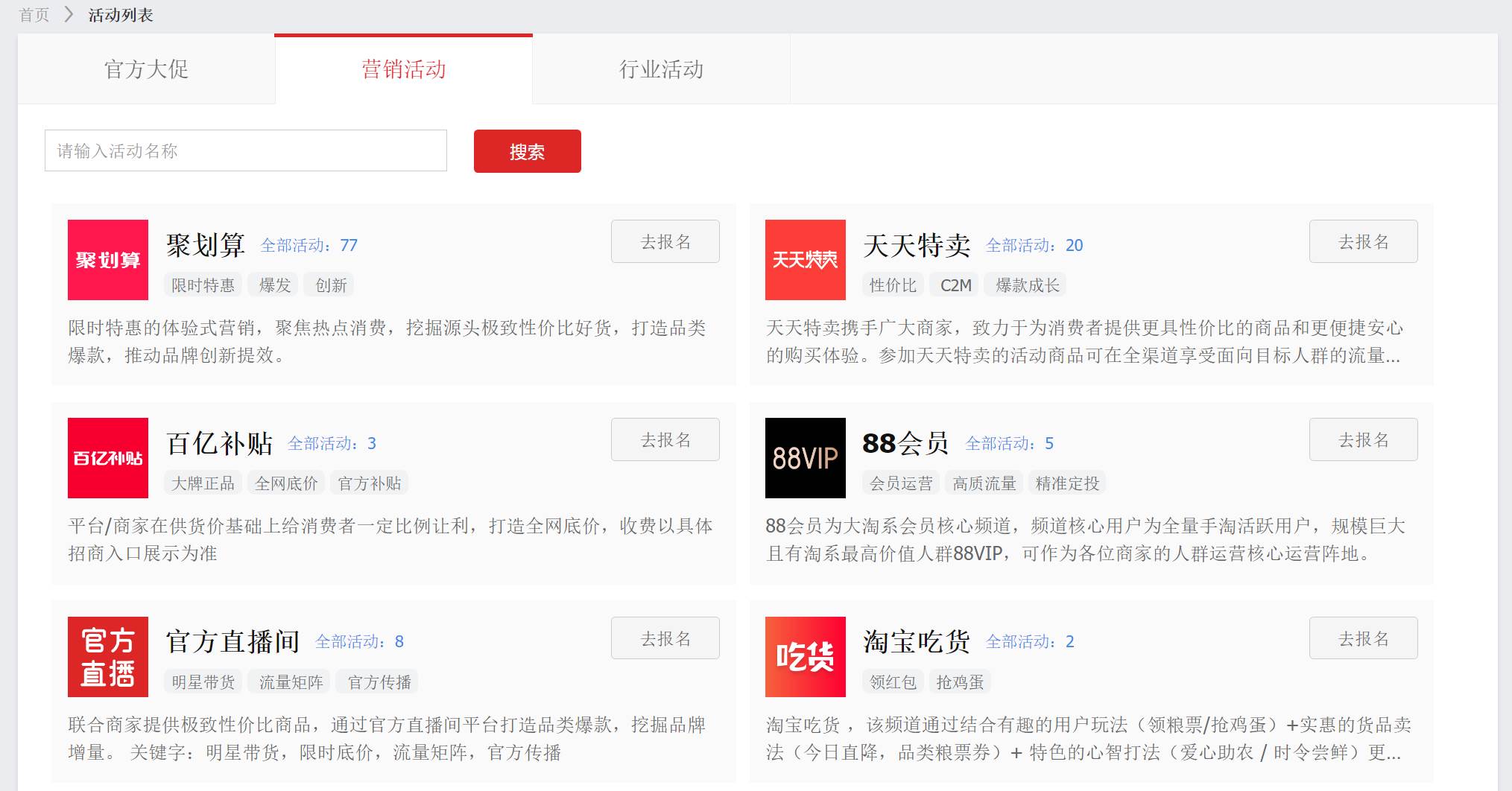Screen dimensions: 1512x791
Task: Click the 抢鸡蛋 tag
Action: point(960,682)
